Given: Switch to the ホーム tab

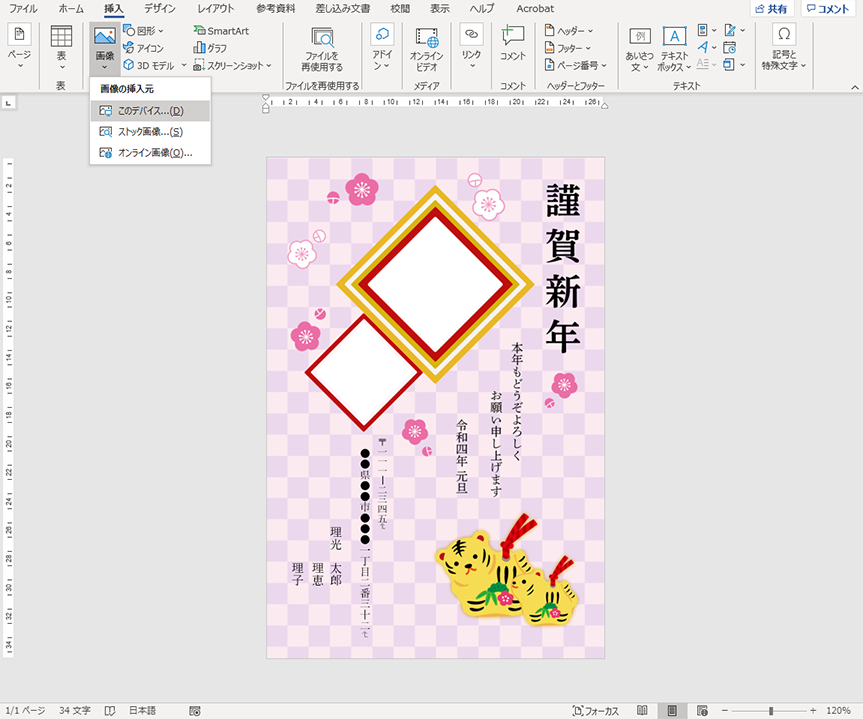Looking at the screenshot, I should click(71, 9).
